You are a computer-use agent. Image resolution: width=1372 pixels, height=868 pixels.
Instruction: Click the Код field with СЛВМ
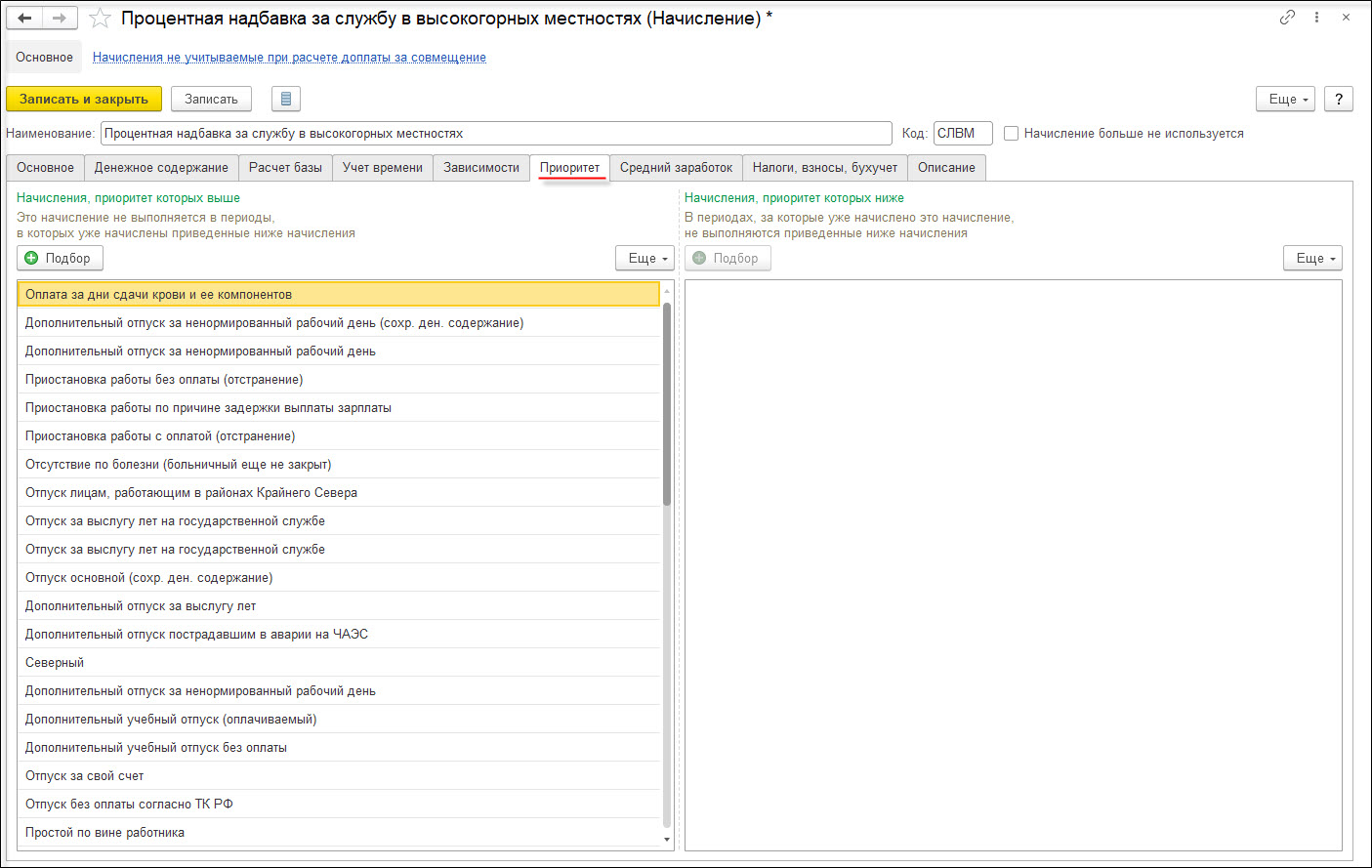pyautogui.click(x=963, y=133)
